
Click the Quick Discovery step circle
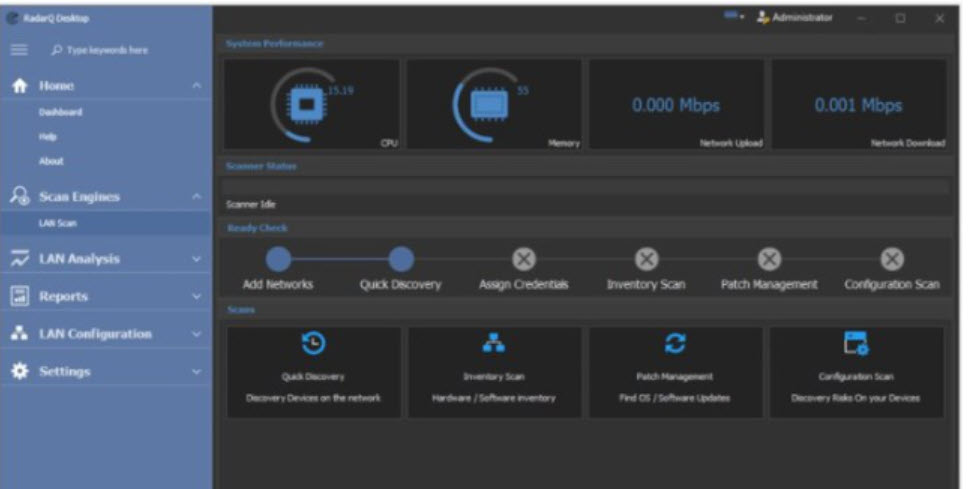[x=401, y=259]
